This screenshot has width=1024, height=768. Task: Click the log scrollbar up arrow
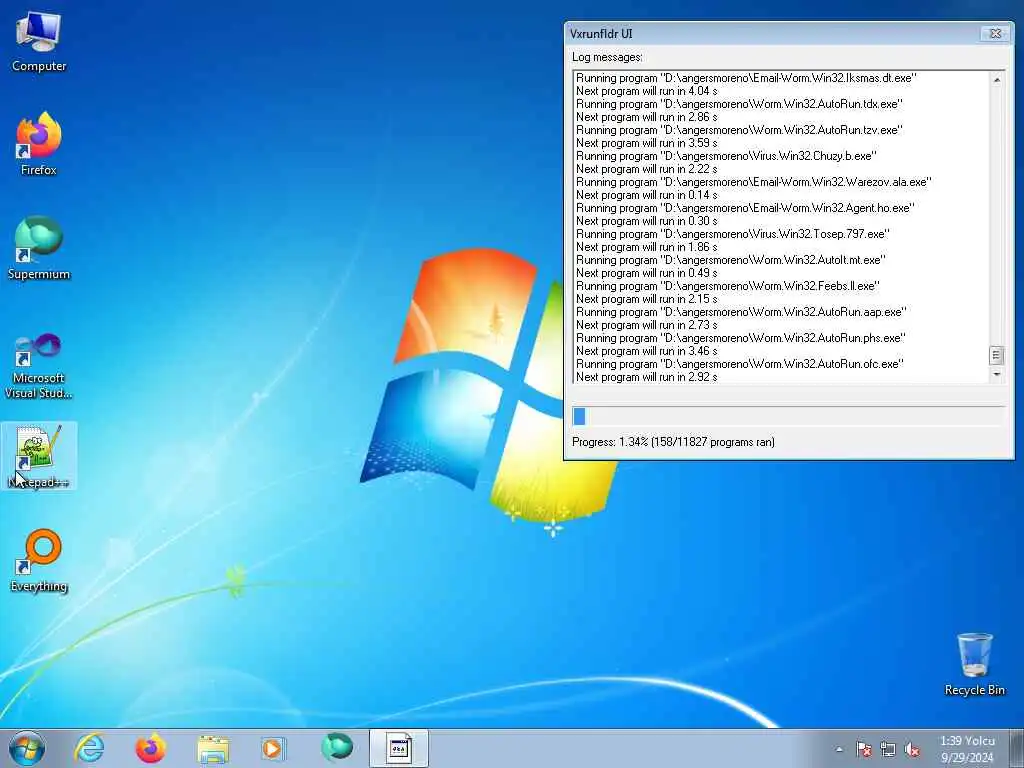pyautogui.click(x=997, y=80)
